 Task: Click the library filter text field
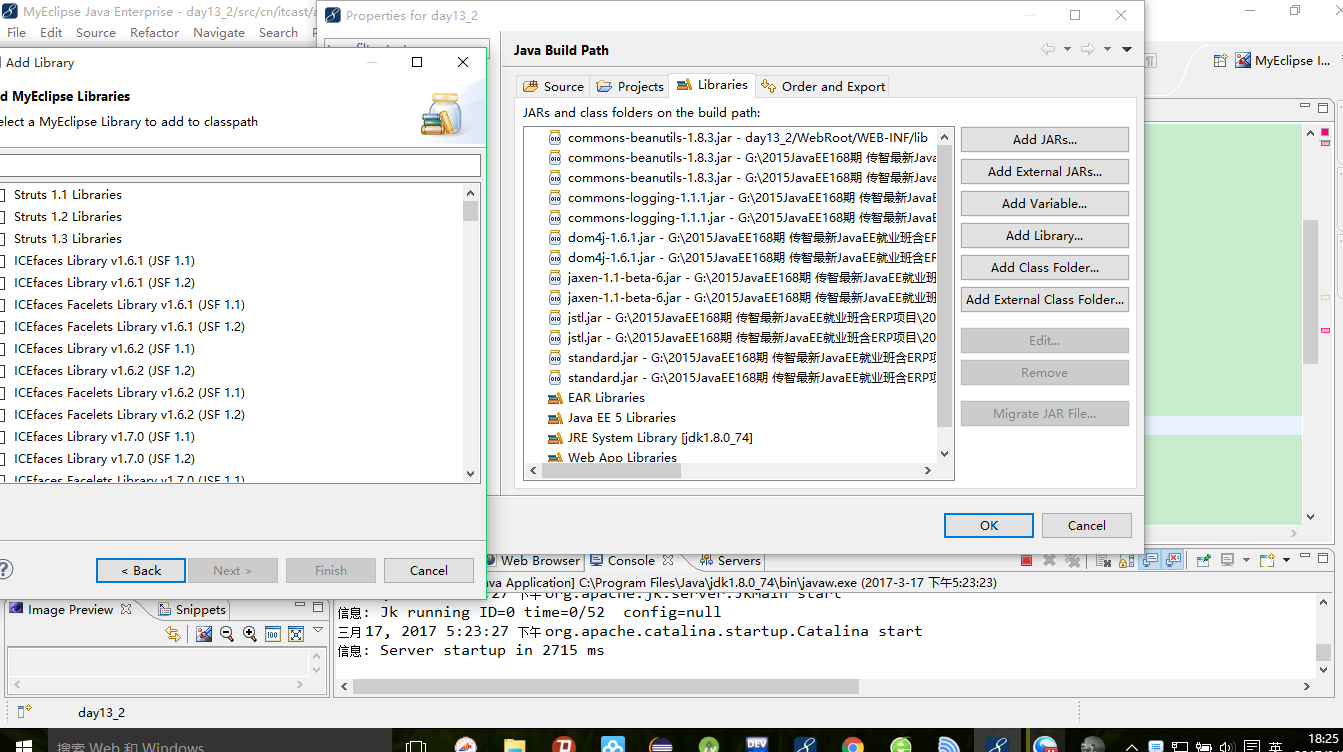click(x=238, y=165)
